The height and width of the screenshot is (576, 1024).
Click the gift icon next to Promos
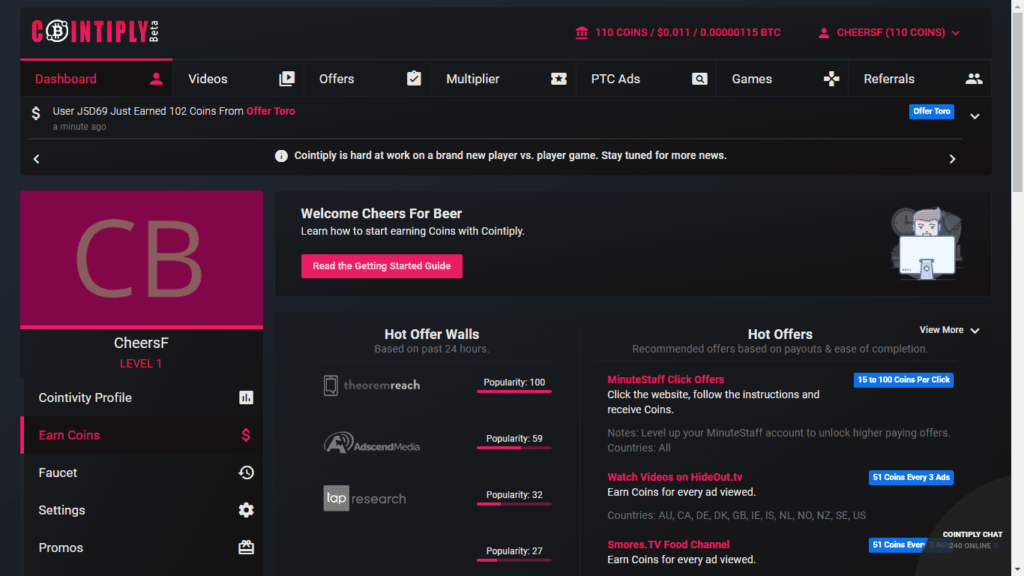pos(246,547)
